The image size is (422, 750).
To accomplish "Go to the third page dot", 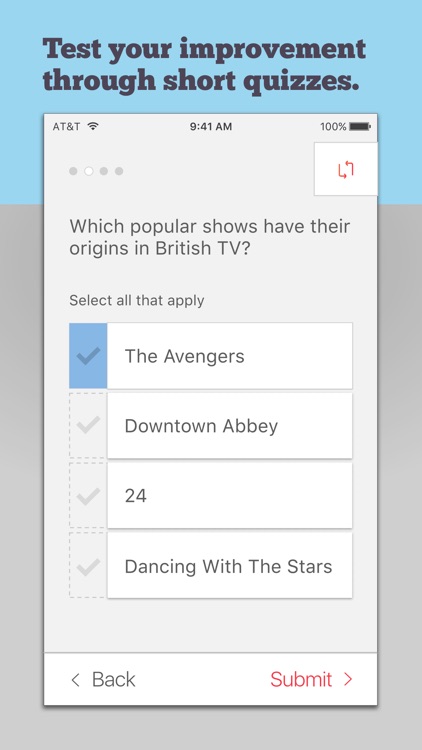I will (104, 171).
